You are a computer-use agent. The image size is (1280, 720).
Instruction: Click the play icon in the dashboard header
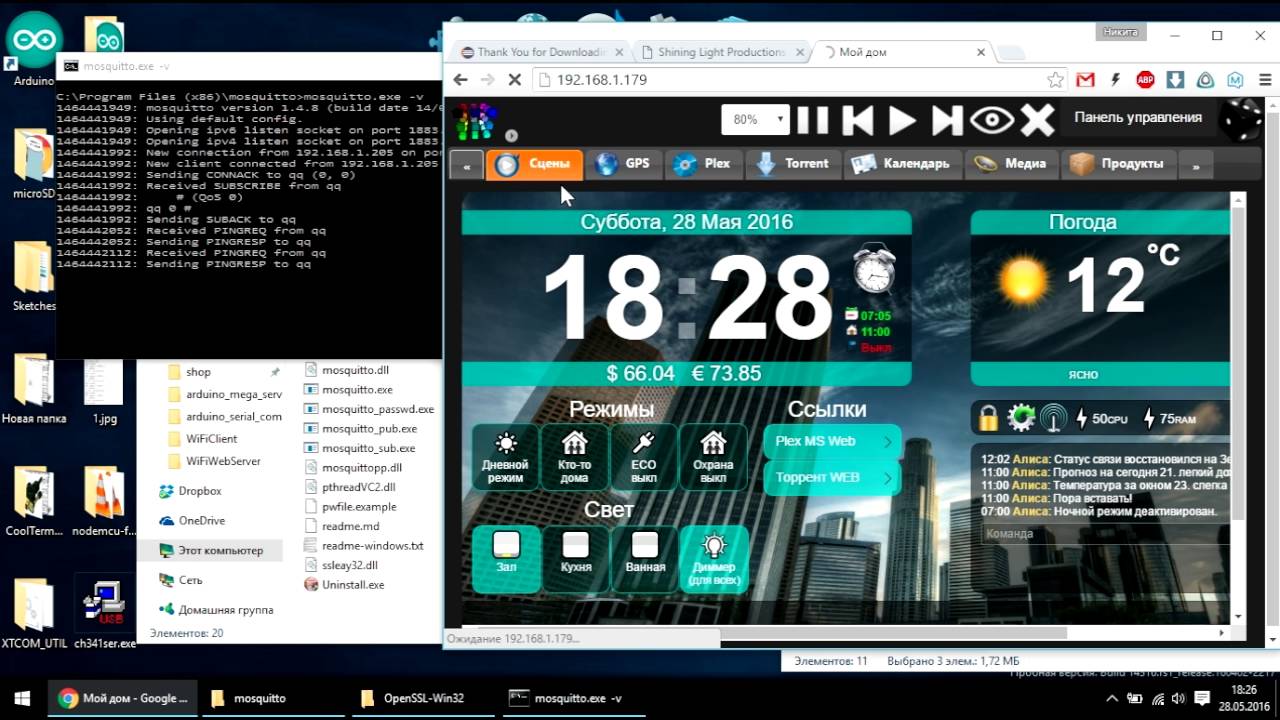[902, 120]
